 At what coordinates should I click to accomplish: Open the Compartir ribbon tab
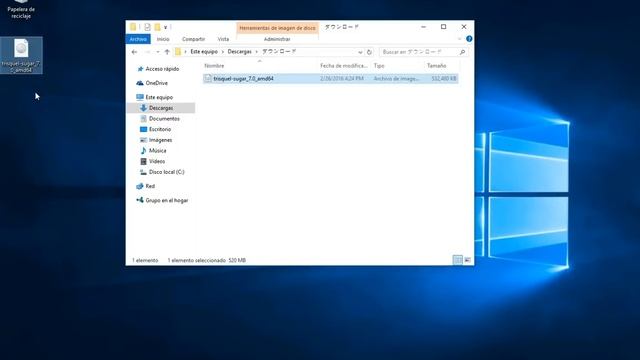tap(193, 39)
